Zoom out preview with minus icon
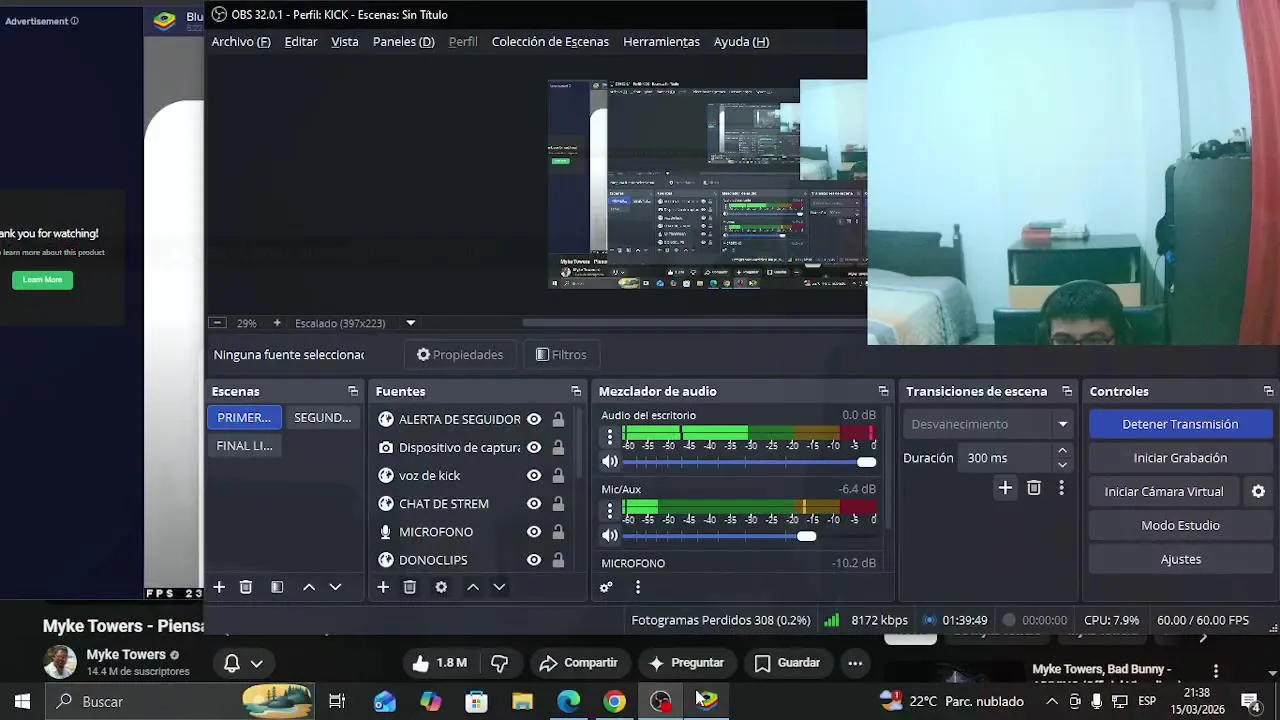Viewport: 1280px width, 720px height. point(217,323)
